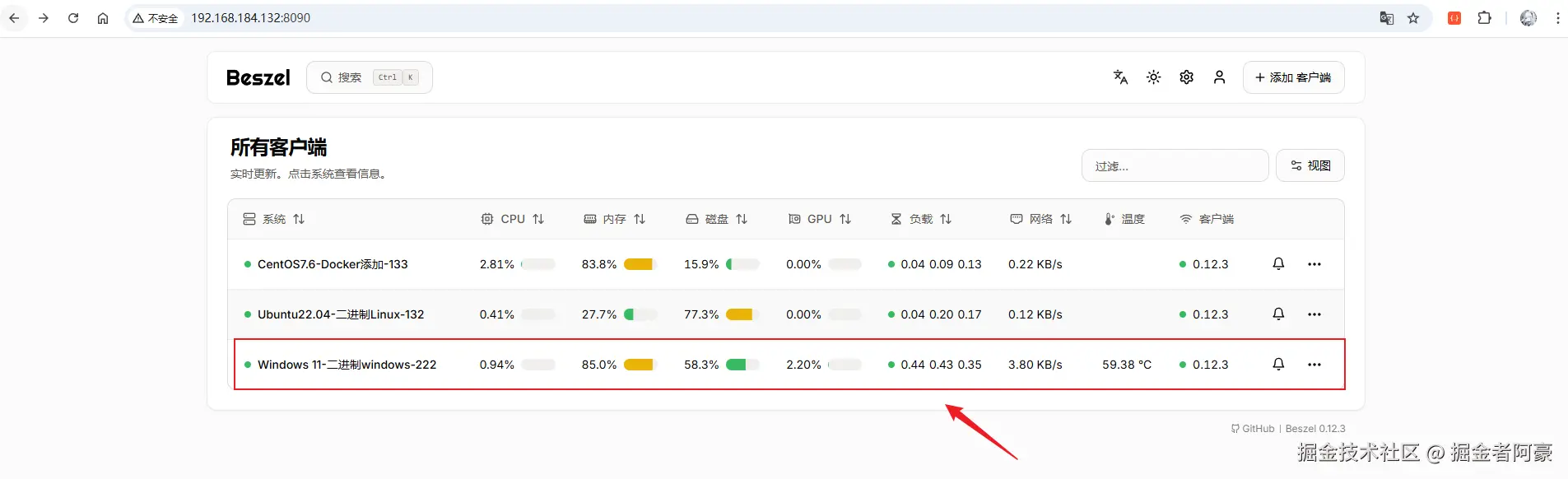Go forward in browser
The image size is (1568, 479).
click(x=44, y=18)
